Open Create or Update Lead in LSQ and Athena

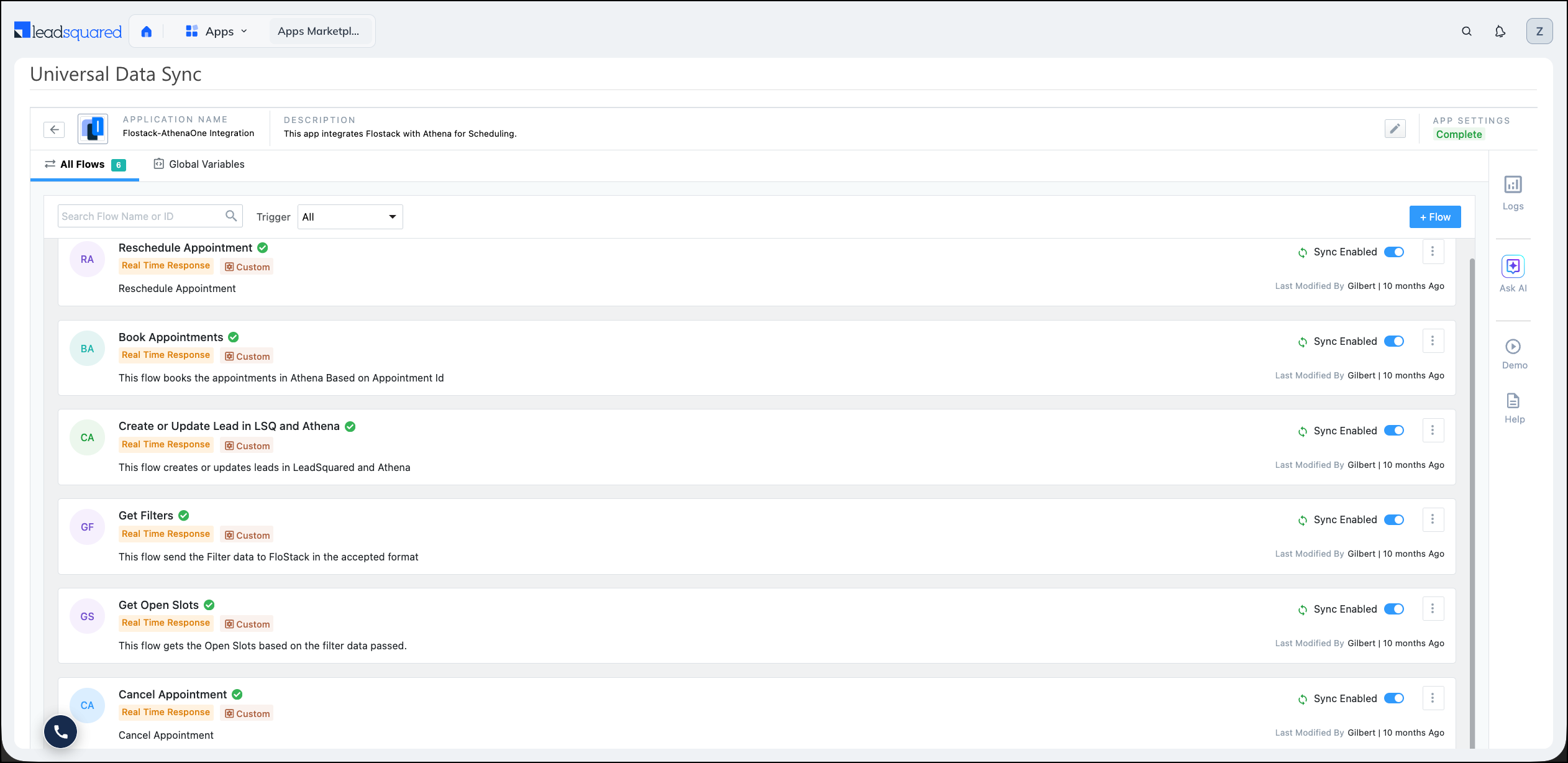[x=229, y=426]
